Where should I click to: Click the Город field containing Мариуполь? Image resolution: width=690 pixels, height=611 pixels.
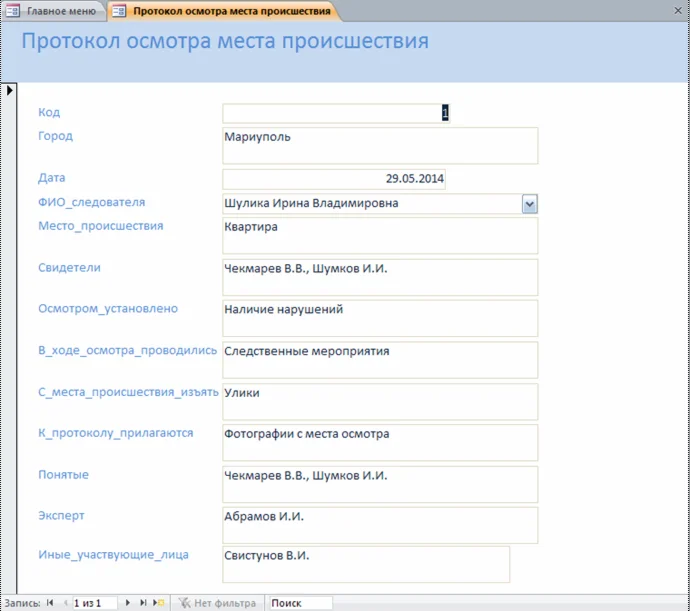380,145
